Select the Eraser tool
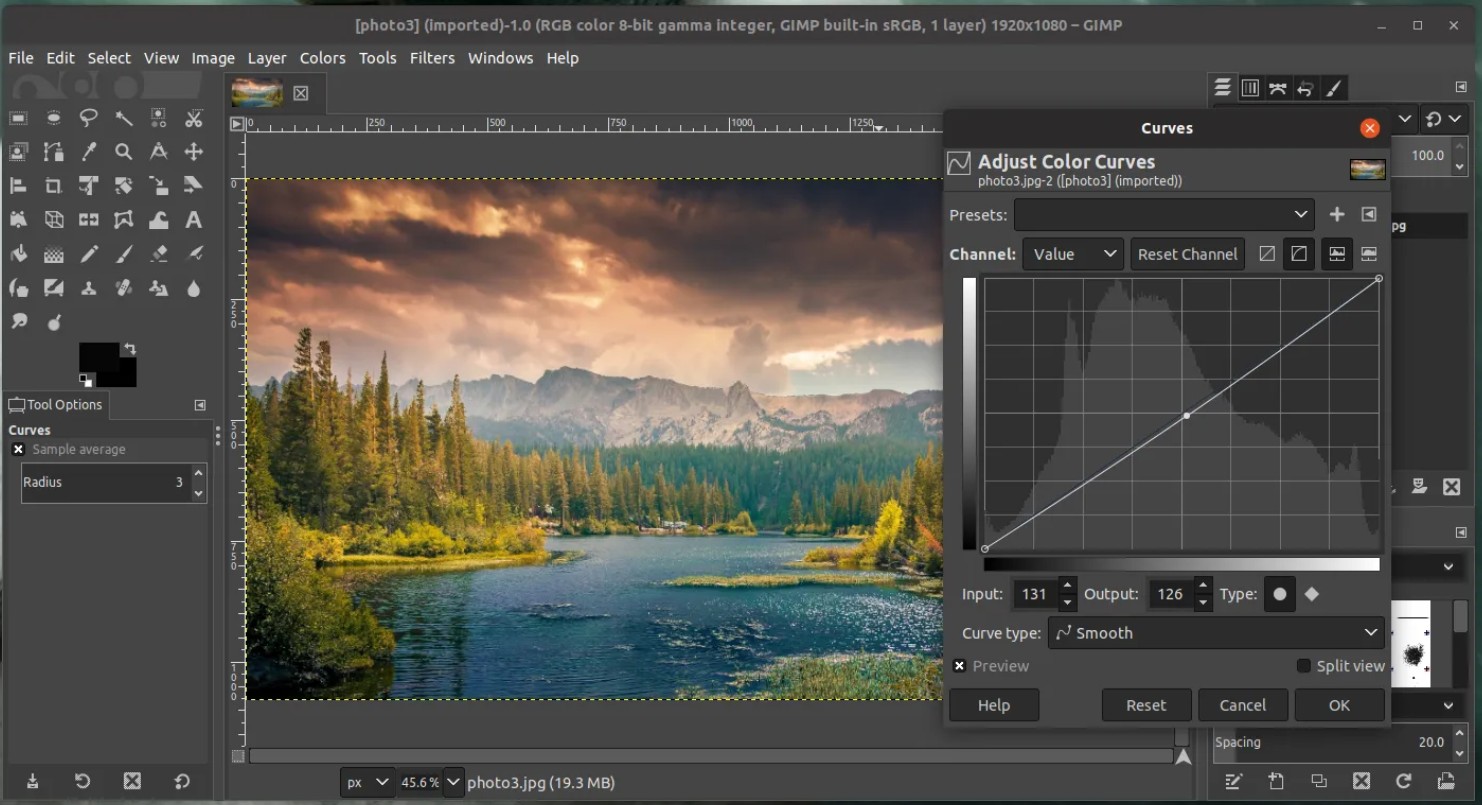 click(159, 254)
